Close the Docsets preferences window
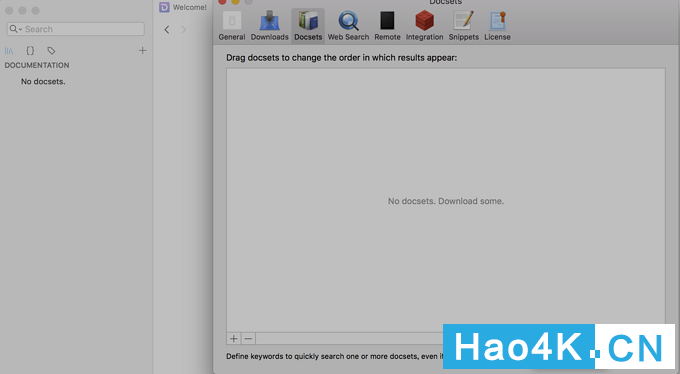Image resolution: width=680 pixels, height=374 pixels. point(222,1)
